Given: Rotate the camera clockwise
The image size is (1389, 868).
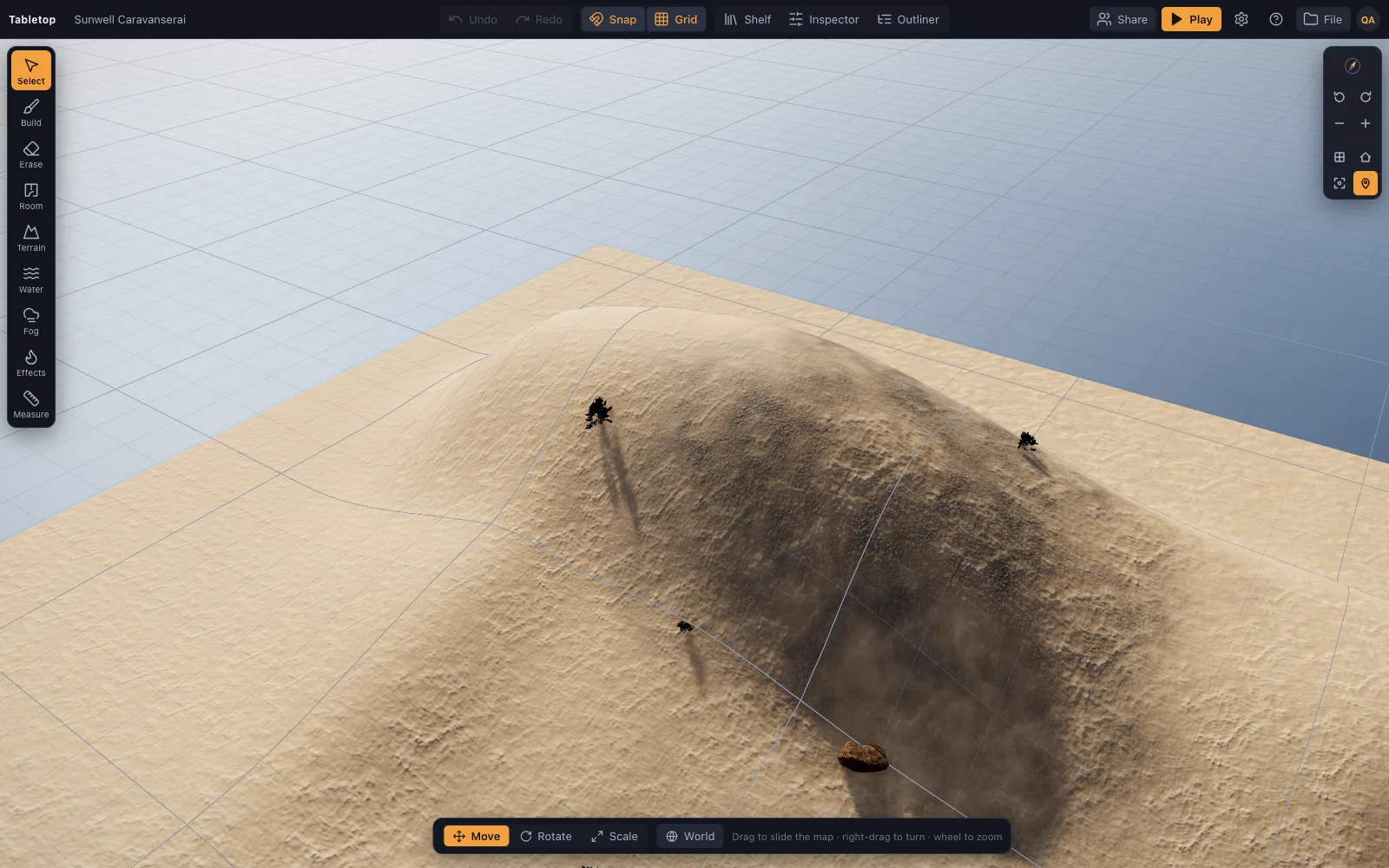Looking at the screenshot, I should [x=1366, y=97].
